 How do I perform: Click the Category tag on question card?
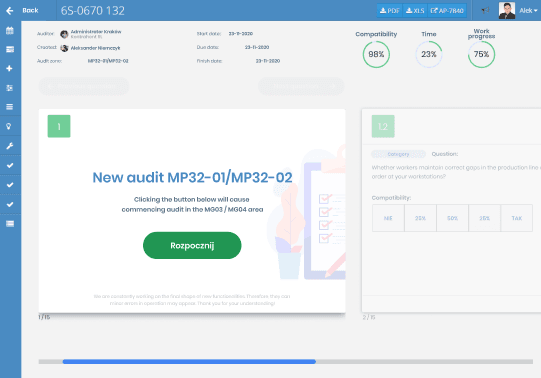pyautogui.click(x=398, y=154)
